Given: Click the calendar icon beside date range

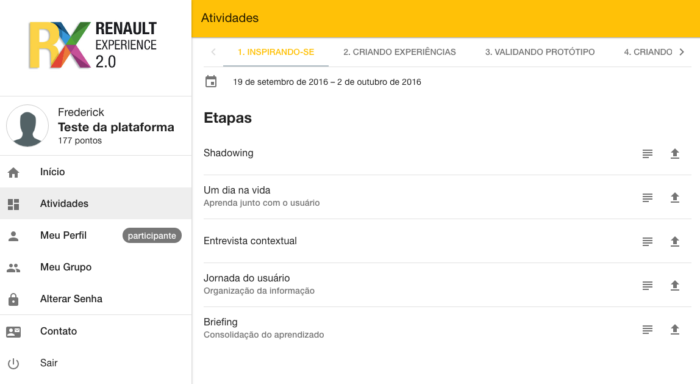Looking at the screenshot, I should pyautogui.click(x=211, y=82).
